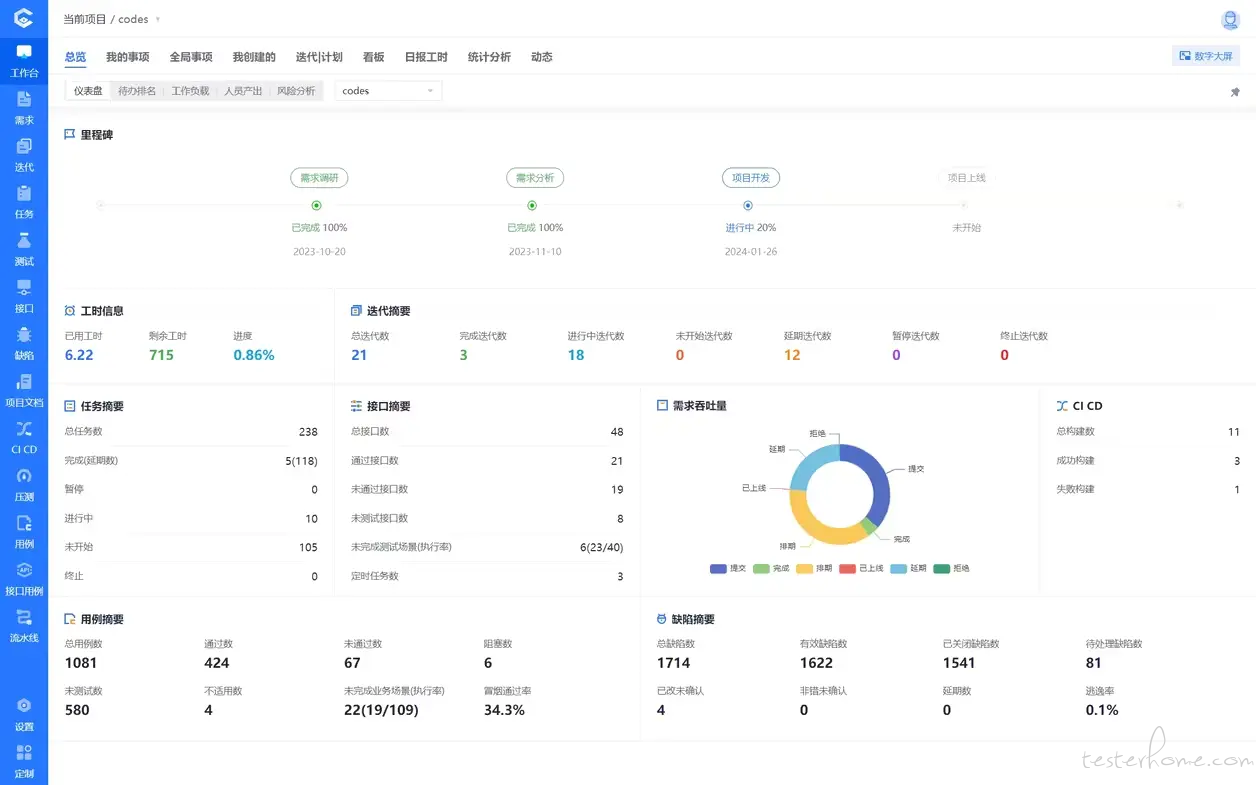Open the codes project dropdown
1256x785 pixels.
pyautogui.click(x=388, y=91)
